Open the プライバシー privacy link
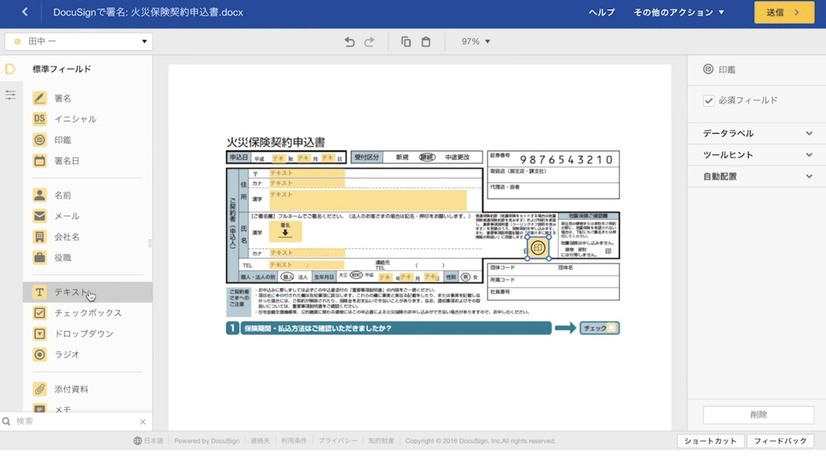This screenshot has height=464, width=826. click(x=338, y=441)
